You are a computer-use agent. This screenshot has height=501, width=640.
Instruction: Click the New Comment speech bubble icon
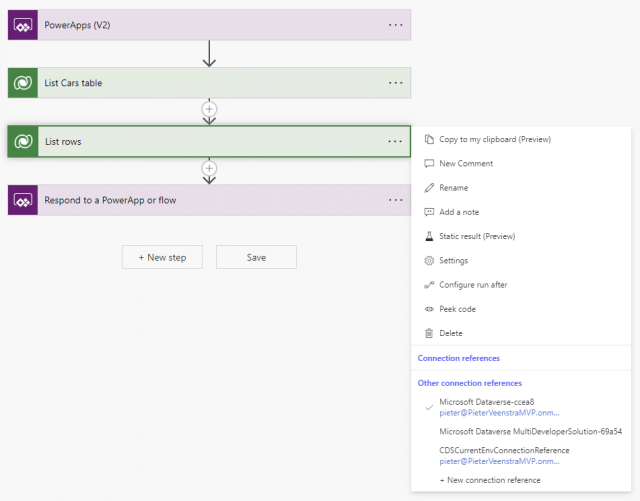pos(429,164)
